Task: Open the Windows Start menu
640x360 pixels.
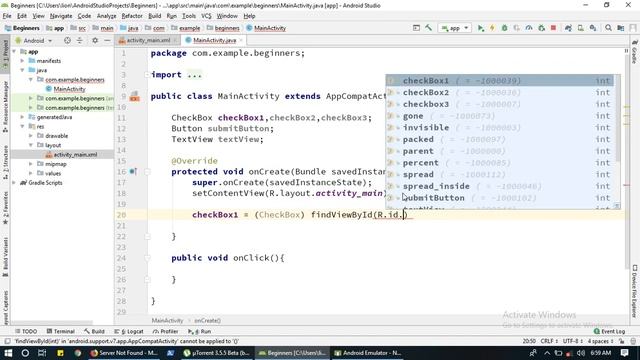Action: [x=8, y=353]
